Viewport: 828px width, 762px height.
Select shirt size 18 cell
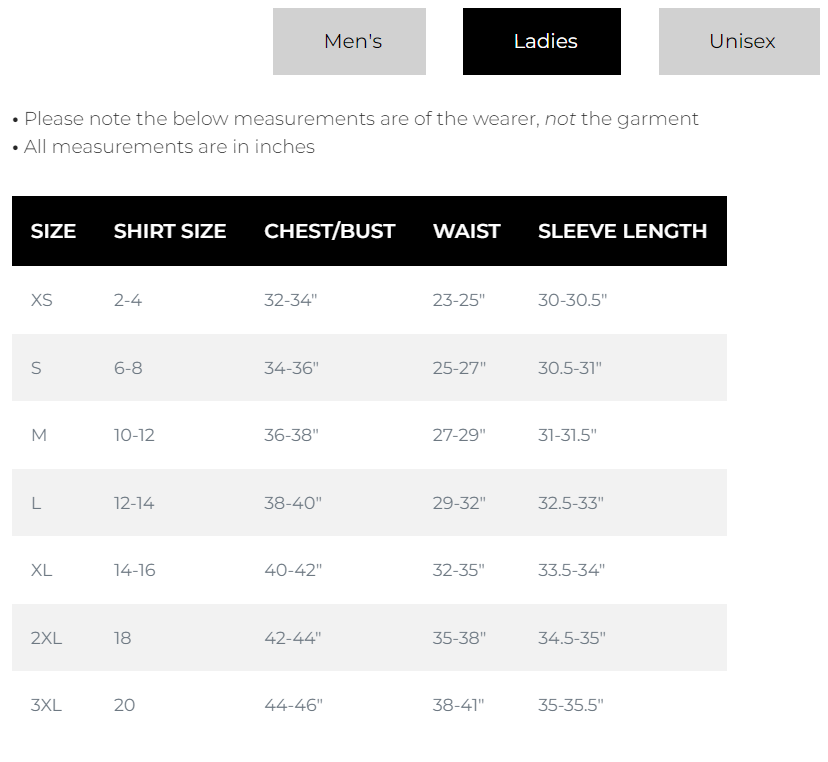coord(122,638)
